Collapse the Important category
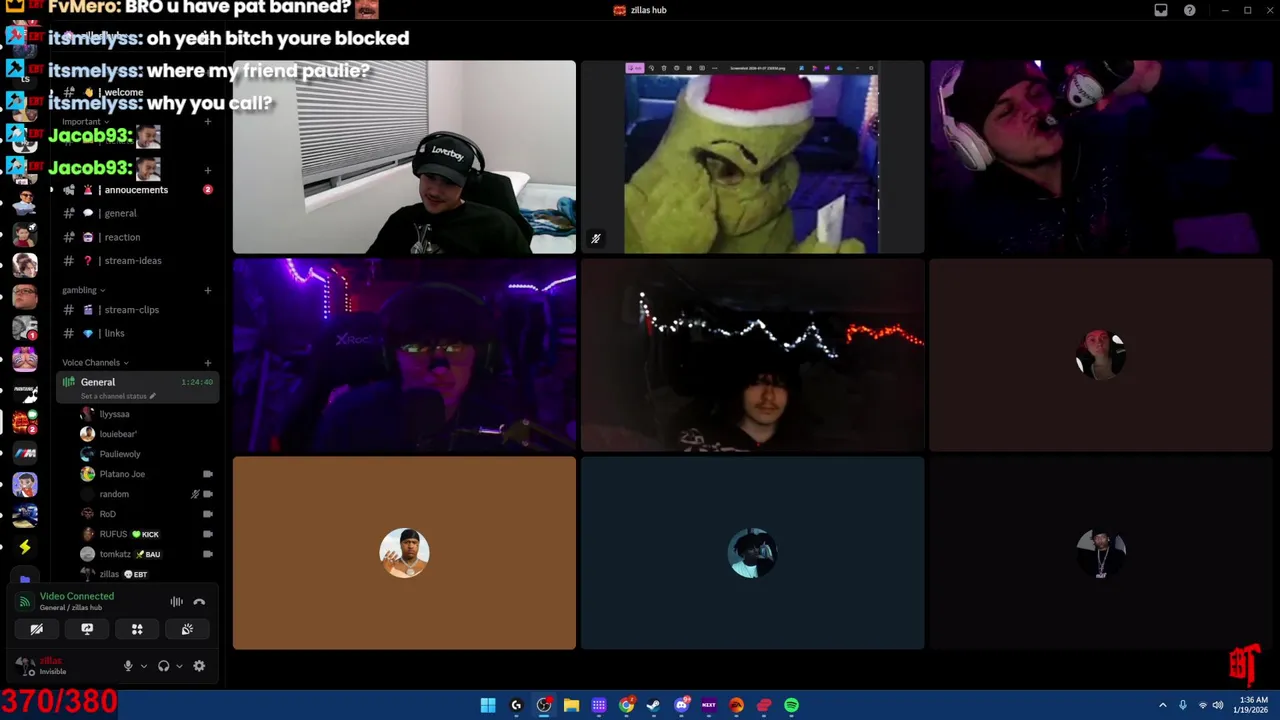1280x720 pixels. pos(85,122)
